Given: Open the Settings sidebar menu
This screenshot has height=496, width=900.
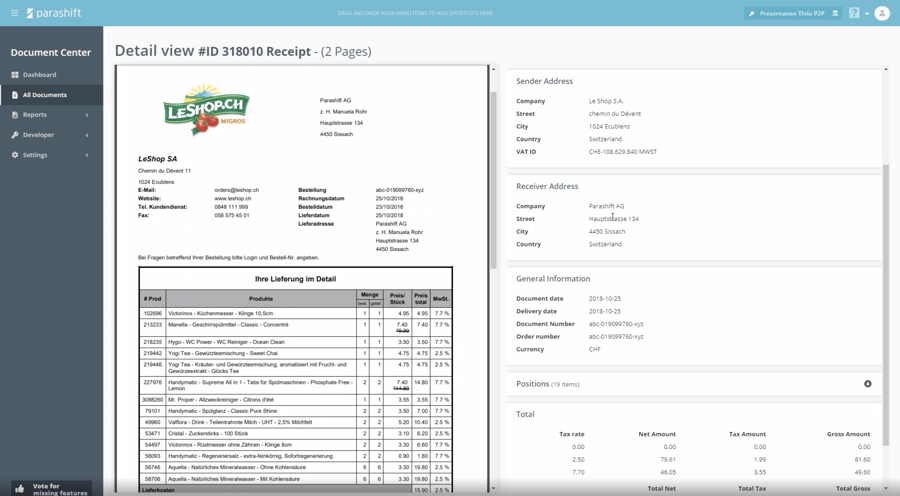Looking at the screenshot, I should coord(52,155).
